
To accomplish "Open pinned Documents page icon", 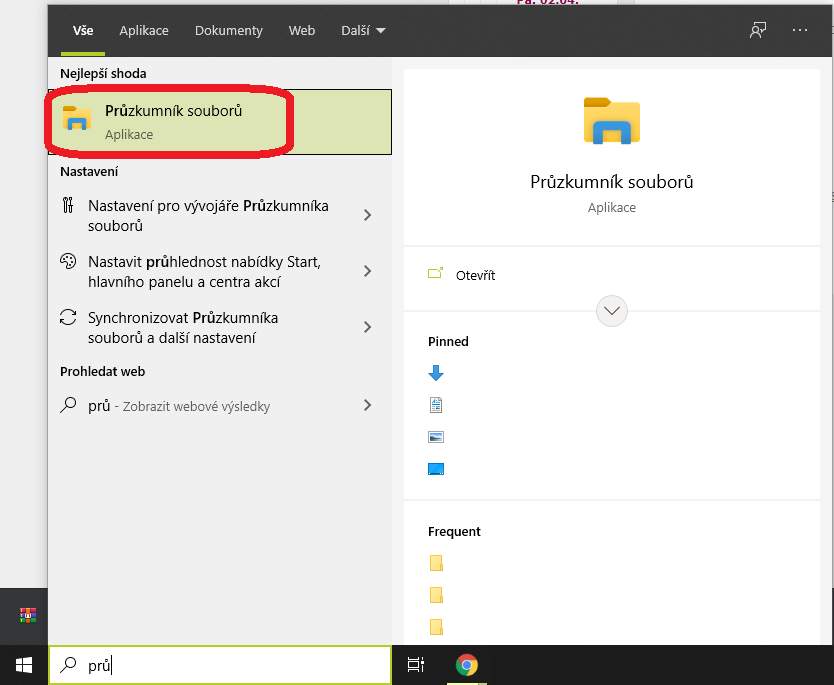I will pyautogui.click(x=435, y=405).
